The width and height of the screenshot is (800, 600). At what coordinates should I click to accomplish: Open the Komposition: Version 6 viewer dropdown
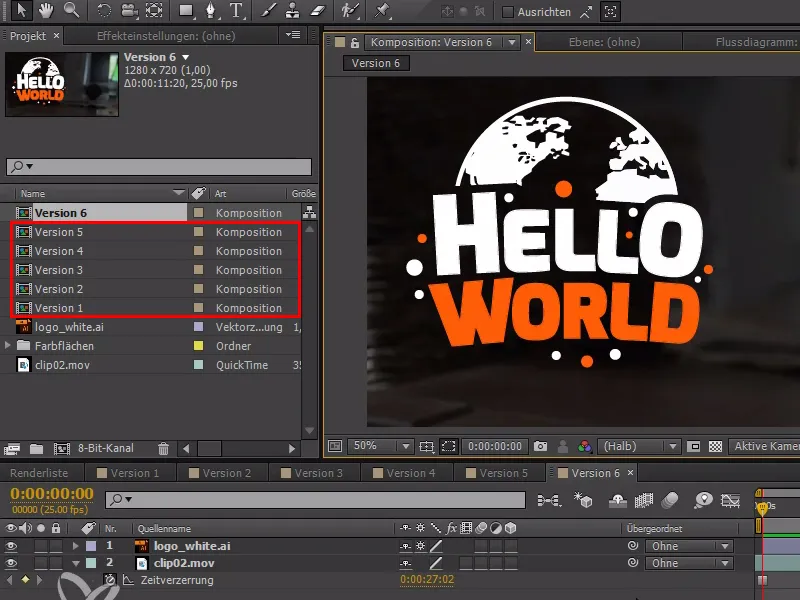click(x=512, y=42)
